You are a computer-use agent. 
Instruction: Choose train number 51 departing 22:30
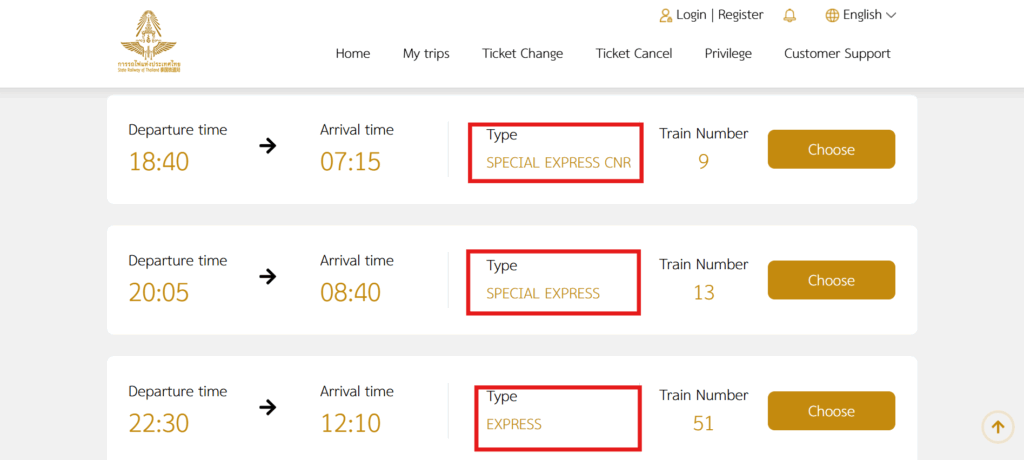point(831,411)
